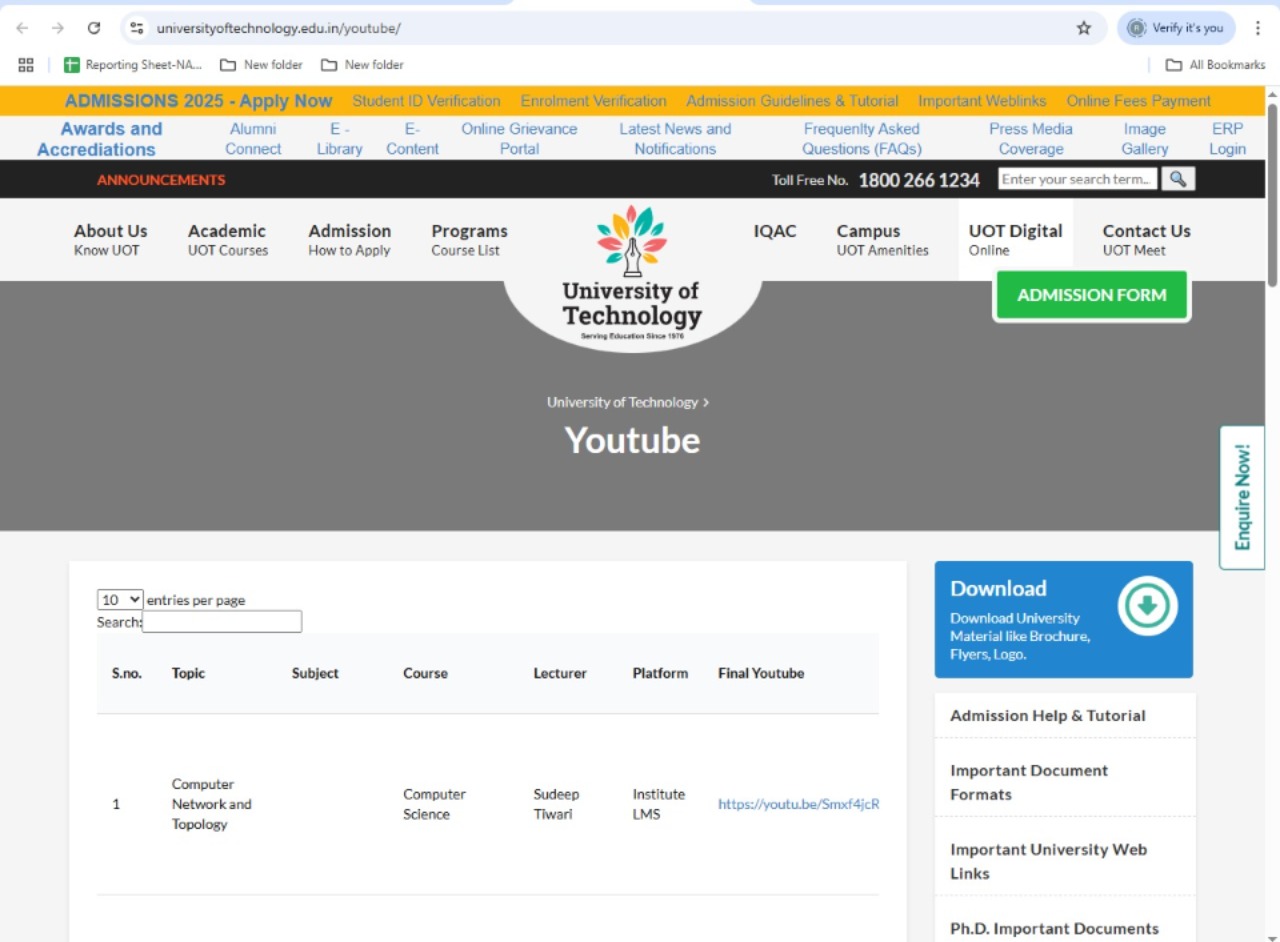1280x942 pixels.
Task: Open the Chrome apps grid icon
Action: 26,65
